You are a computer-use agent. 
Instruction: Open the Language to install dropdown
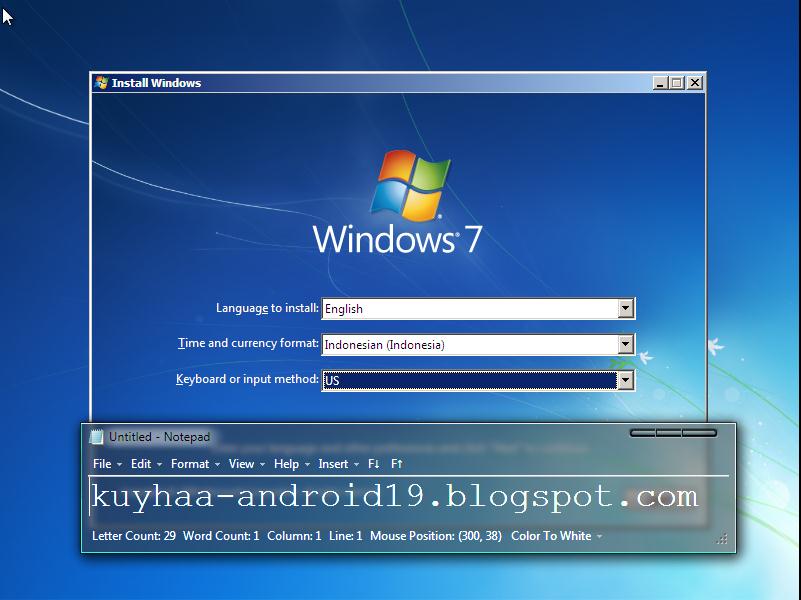(x=626, y=308)
